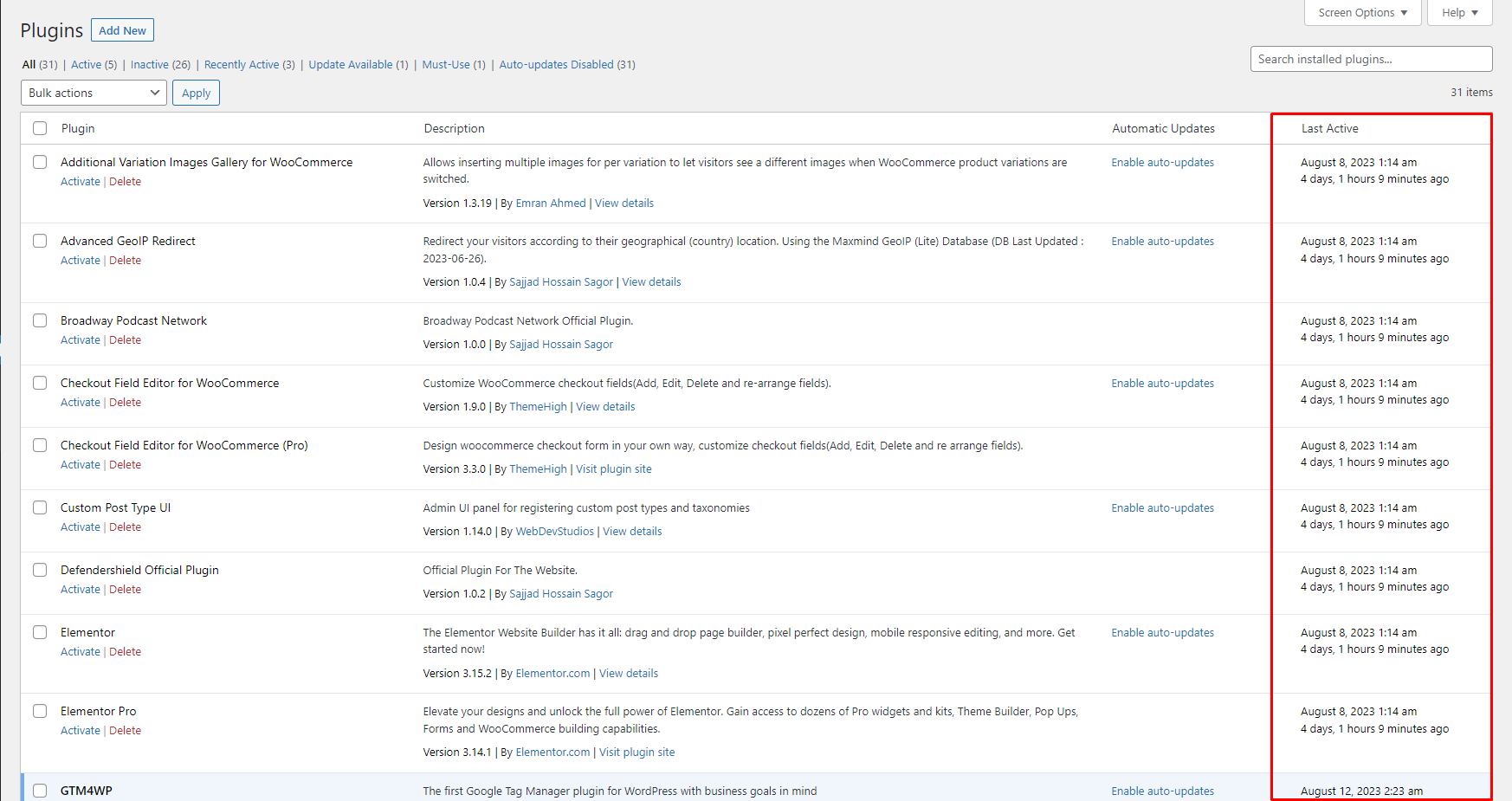Check the GTM4WP plugin checkbox
Viewport: 1512px width, 801px height.
40,791
